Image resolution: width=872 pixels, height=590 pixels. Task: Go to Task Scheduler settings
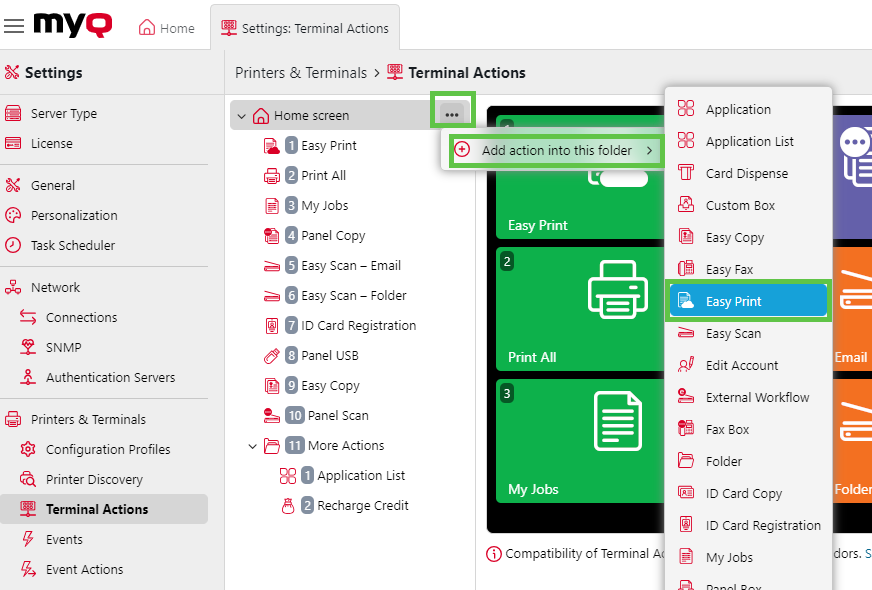(x=72, y=245)
